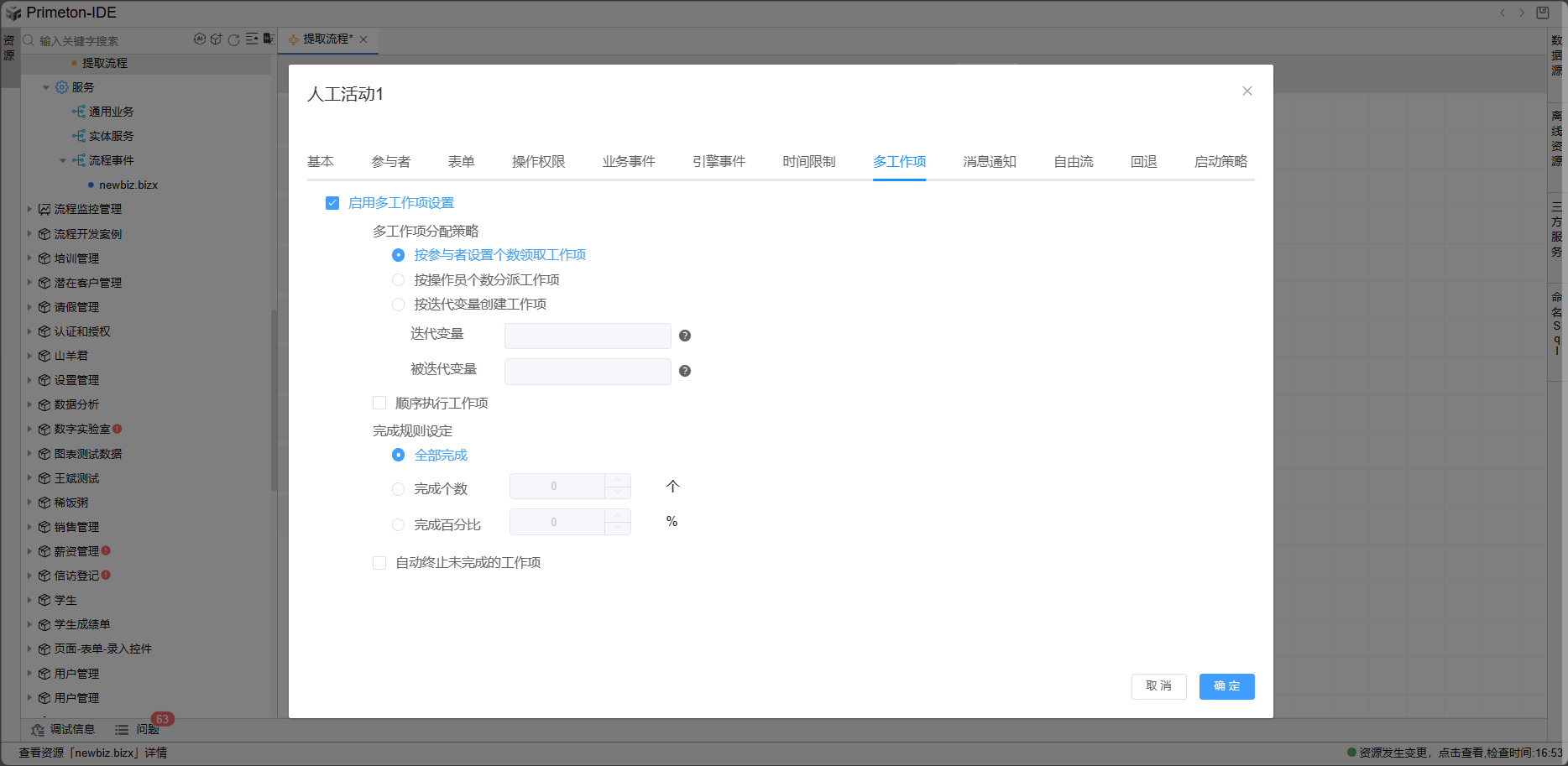Click help icon next to 被迭代变量 field
Image resolution: width=1568 pixels, height=766 pixels.
(x=685, y=371)
